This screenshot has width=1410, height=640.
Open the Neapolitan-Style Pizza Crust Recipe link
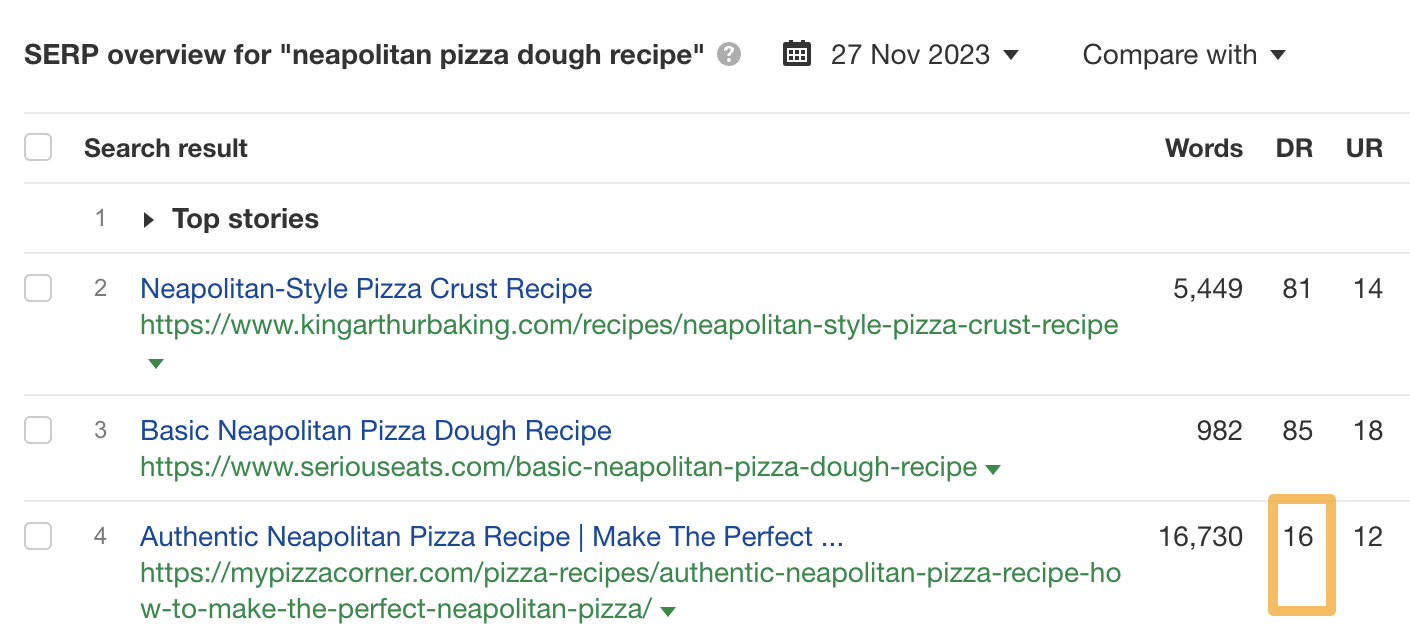coord(366,288)
